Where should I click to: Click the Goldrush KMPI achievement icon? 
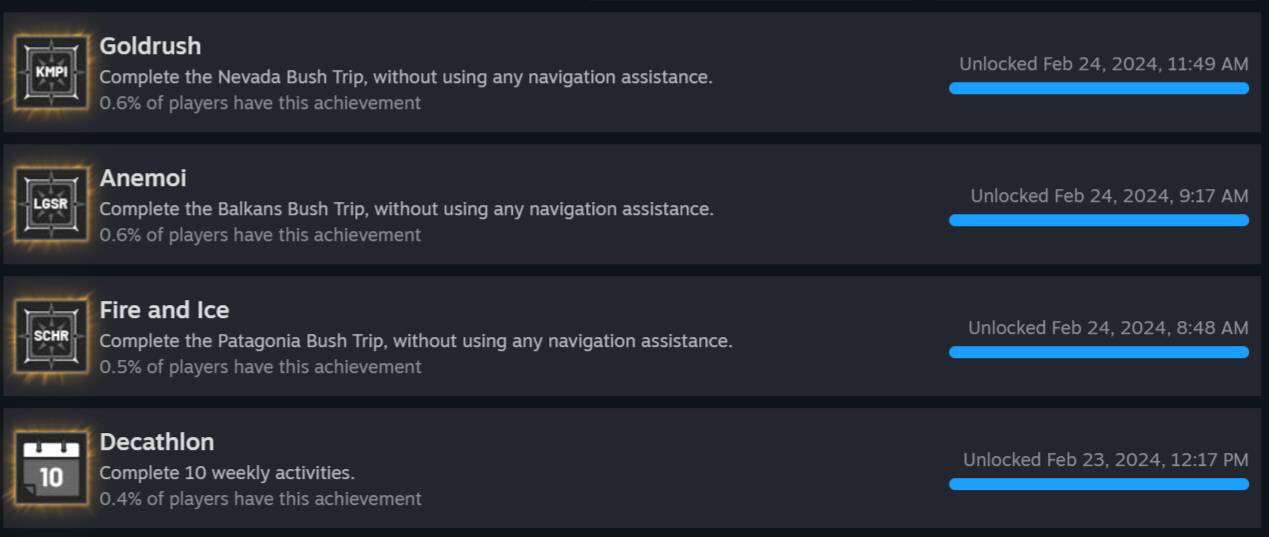click(x=51, y=72)
